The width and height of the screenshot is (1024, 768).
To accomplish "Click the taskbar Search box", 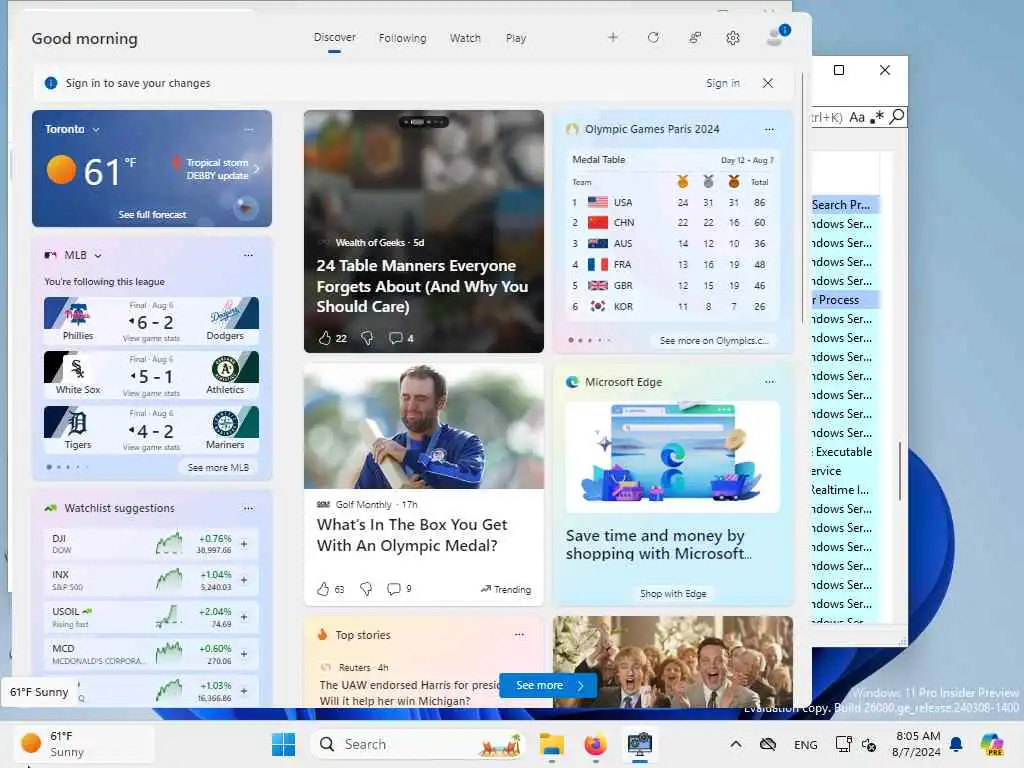I will click(x=419, y=744).
